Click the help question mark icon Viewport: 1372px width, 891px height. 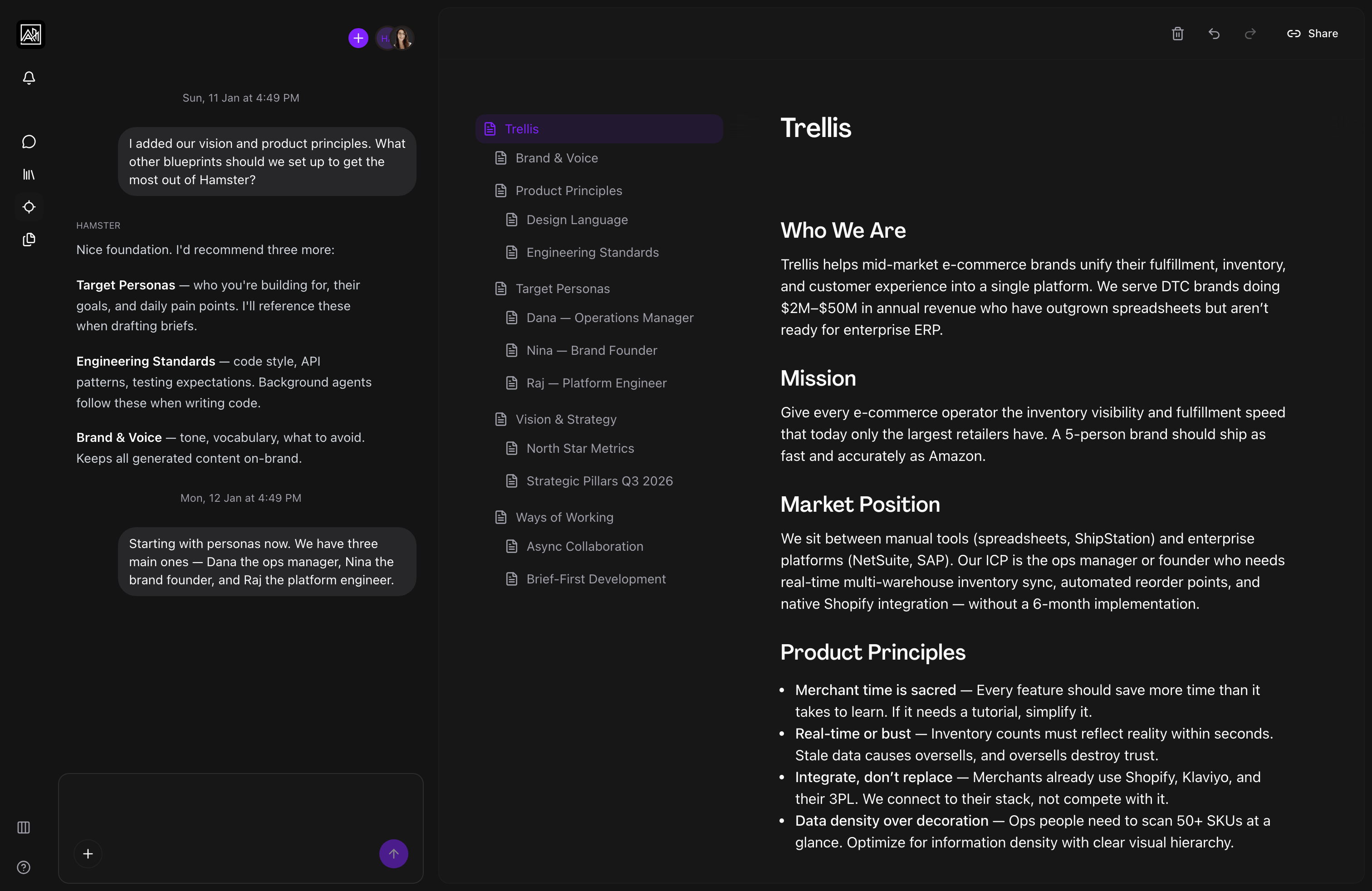coord(23,867)
